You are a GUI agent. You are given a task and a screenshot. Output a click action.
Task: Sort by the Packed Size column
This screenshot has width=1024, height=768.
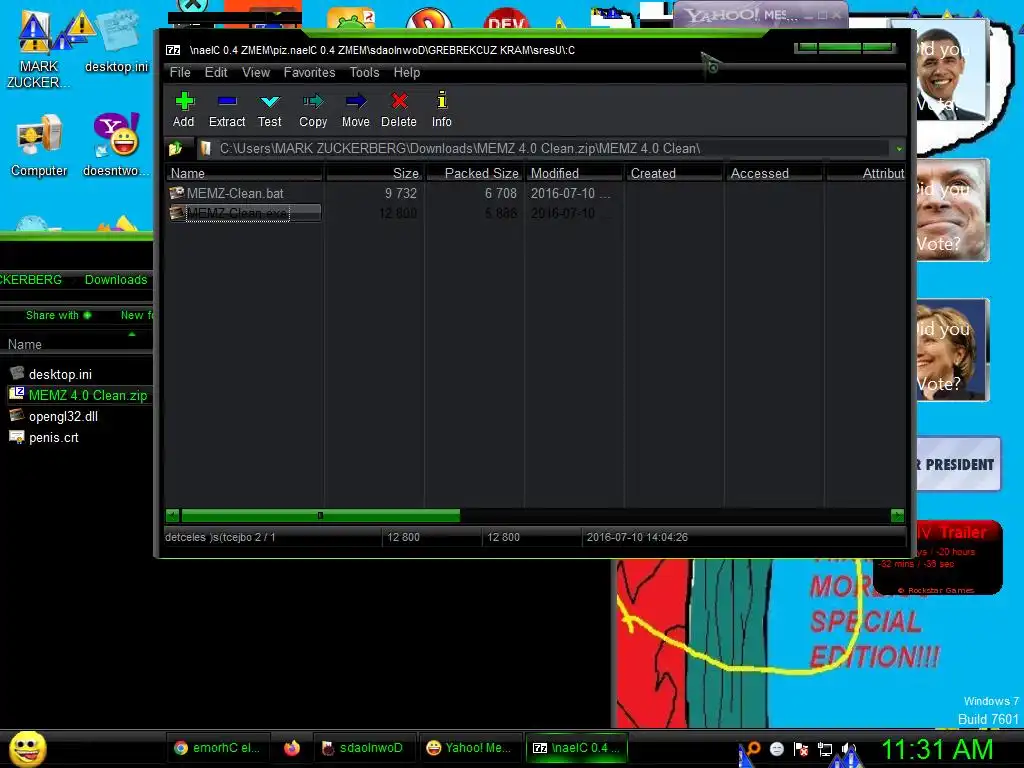click(x=474, y=173)
